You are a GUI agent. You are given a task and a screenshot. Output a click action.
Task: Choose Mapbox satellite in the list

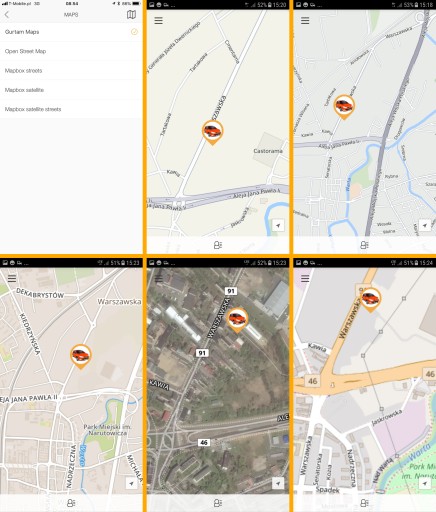pyautogui.click(x=71, y=90)
